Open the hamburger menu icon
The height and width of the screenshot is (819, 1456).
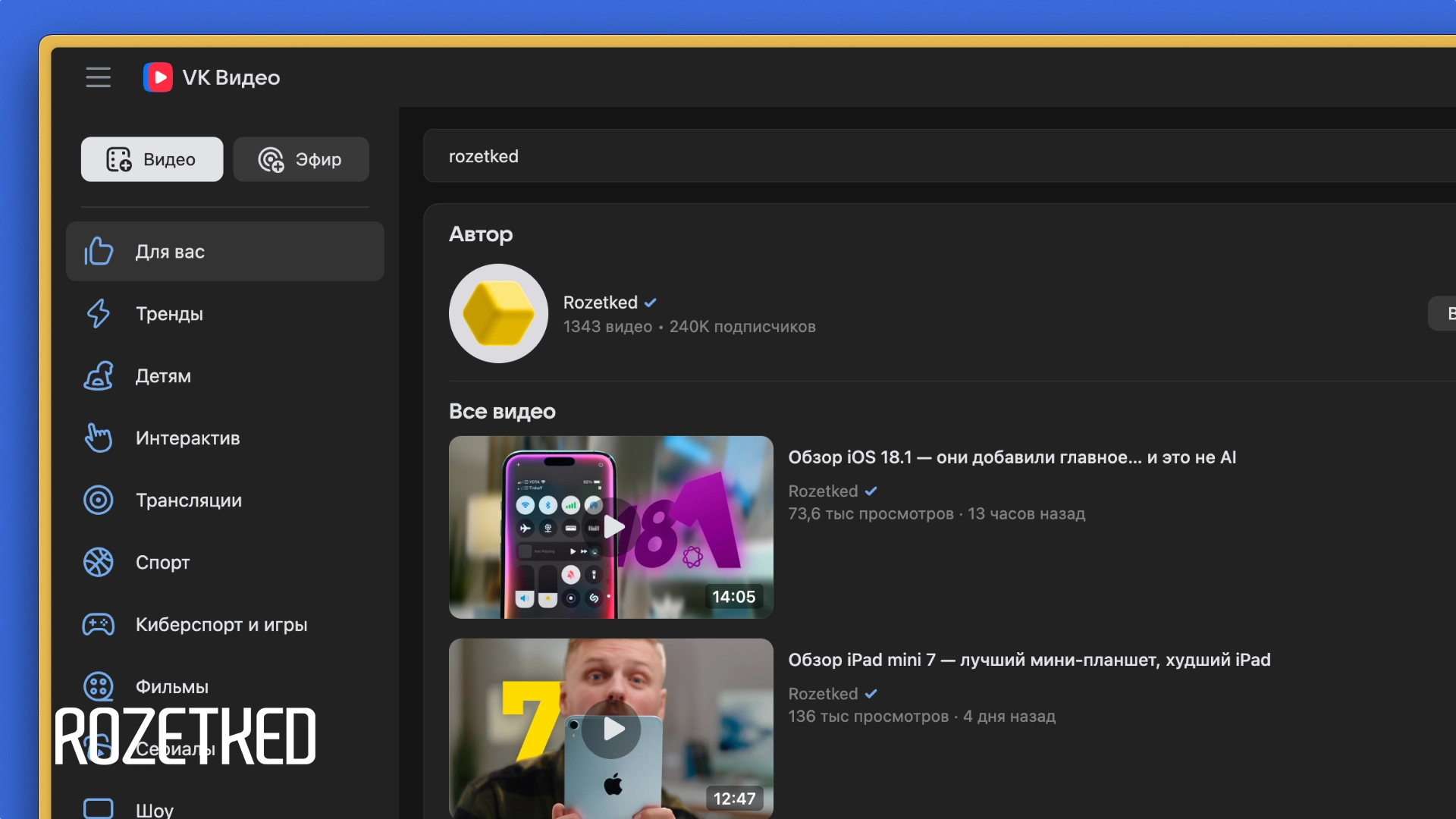coord(98,77)
